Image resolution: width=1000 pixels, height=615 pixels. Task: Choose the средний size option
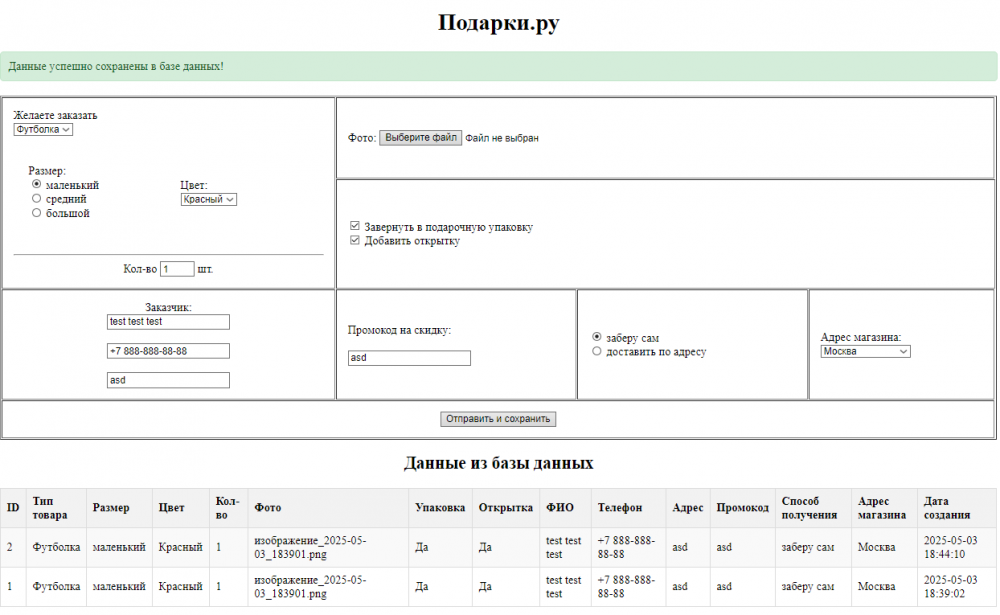pyautogui.click(x=37, y=198)
